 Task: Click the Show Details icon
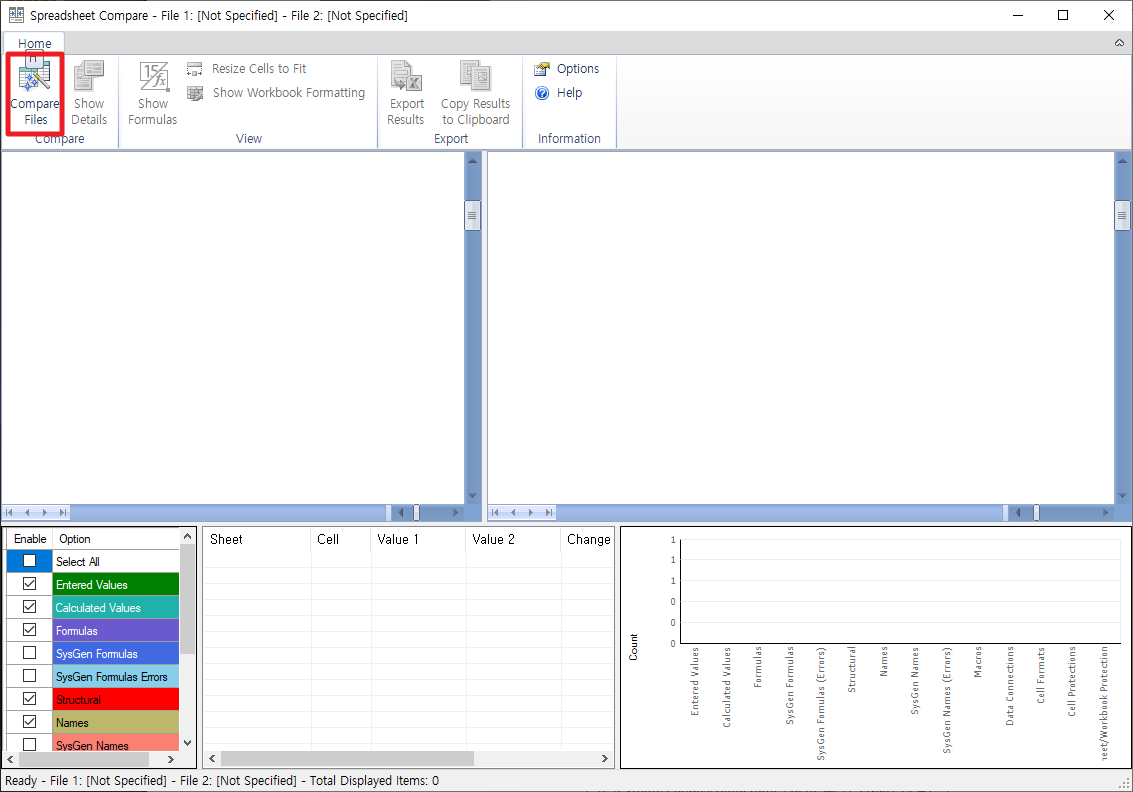point(89,77)
